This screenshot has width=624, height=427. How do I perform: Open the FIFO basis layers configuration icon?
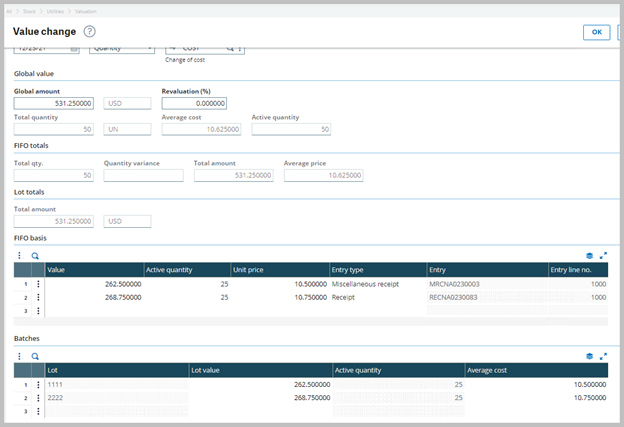tap(589, 256)
